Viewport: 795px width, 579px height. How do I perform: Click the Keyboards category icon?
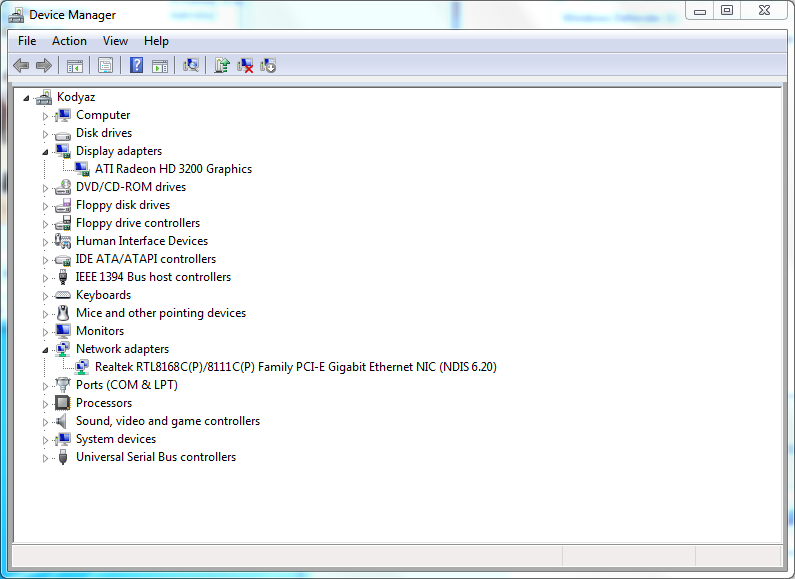coord(63,295)
